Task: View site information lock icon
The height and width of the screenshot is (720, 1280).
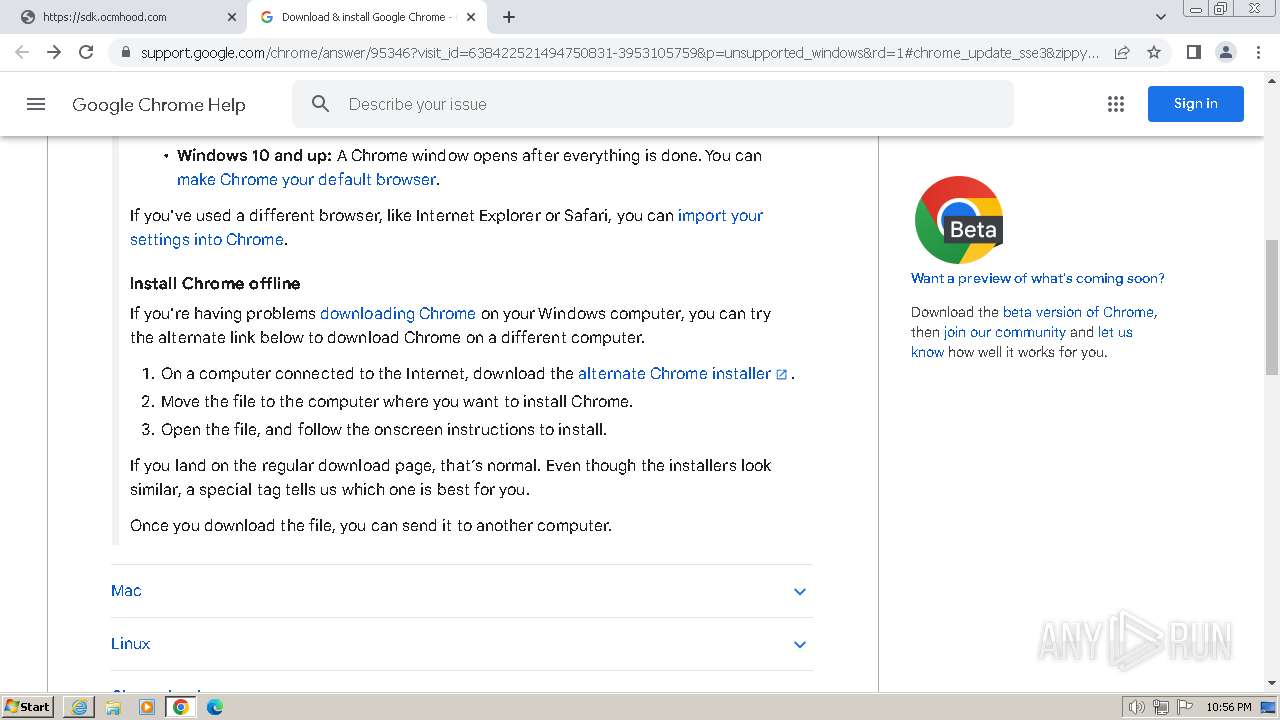Action: [x=125, y=52]
